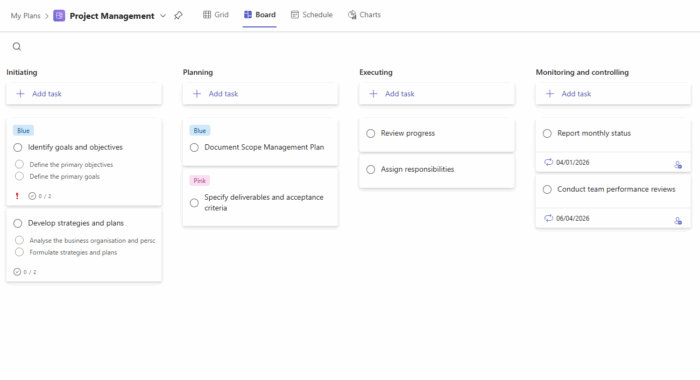Viewport: 700px width, 380px height.
Task: Add task in the Executing column
Action: [x=437, y=94]
